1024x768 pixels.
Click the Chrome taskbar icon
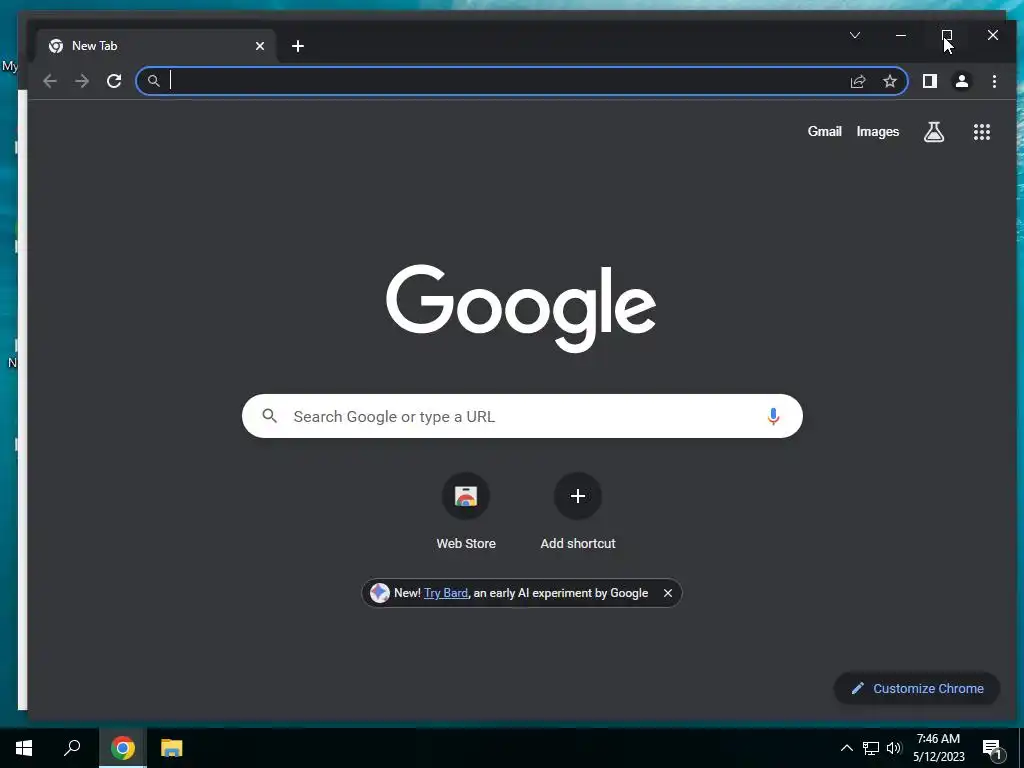coord(123,748)
